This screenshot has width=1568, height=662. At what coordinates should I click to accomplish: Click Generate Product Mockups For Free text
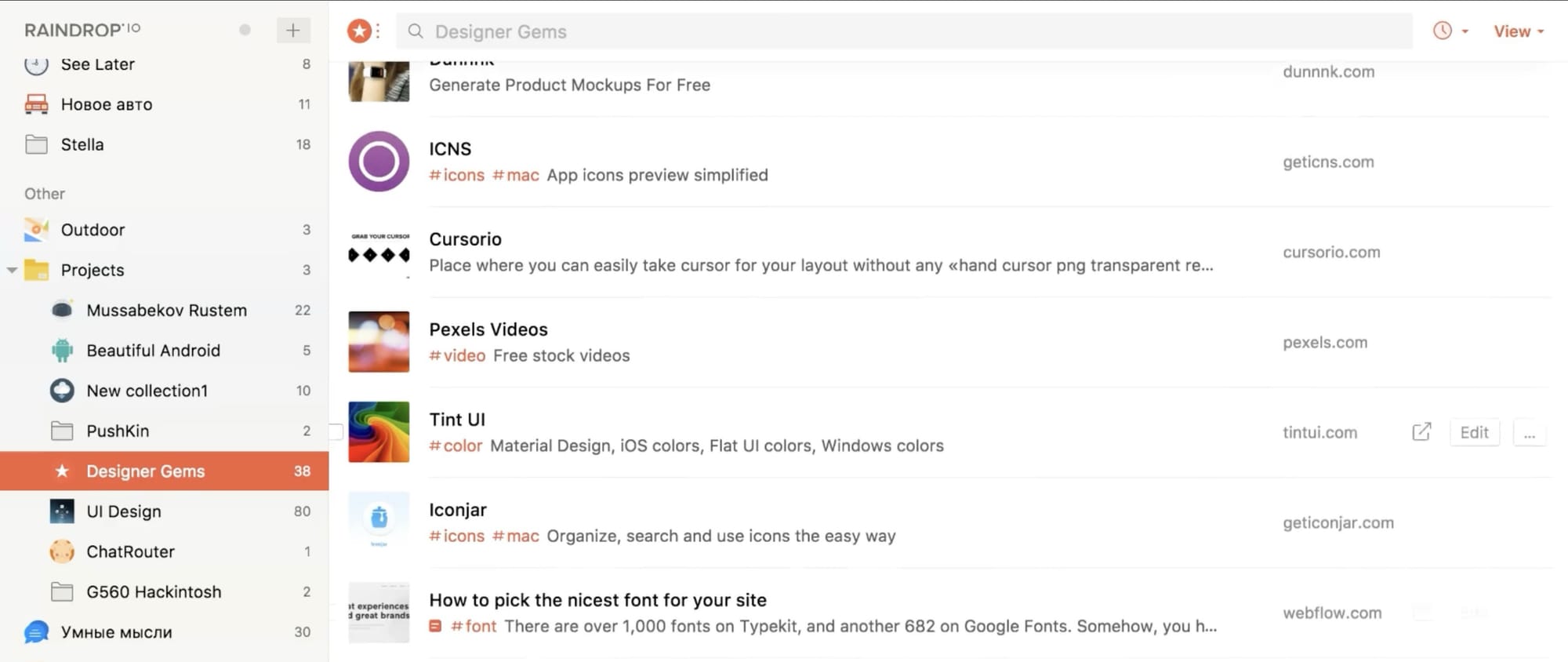tap(570, 85)
